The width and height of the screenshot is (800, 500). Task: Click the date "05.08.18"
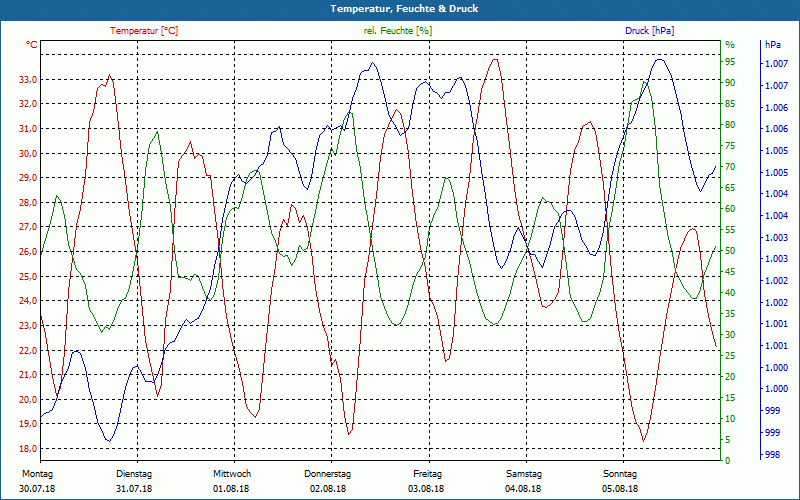[x=620, y=489]
